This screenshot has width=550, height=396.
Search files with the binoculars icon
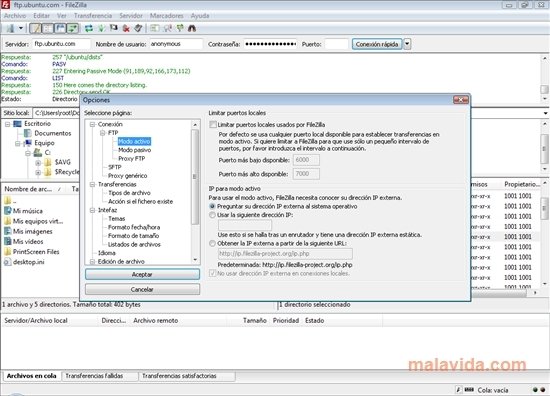coord(192,28)
